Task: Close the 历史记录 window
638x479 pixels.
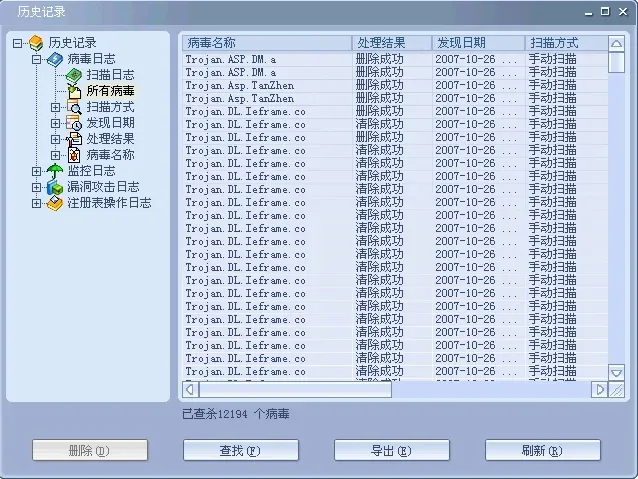Action: (x=623, y=12)
